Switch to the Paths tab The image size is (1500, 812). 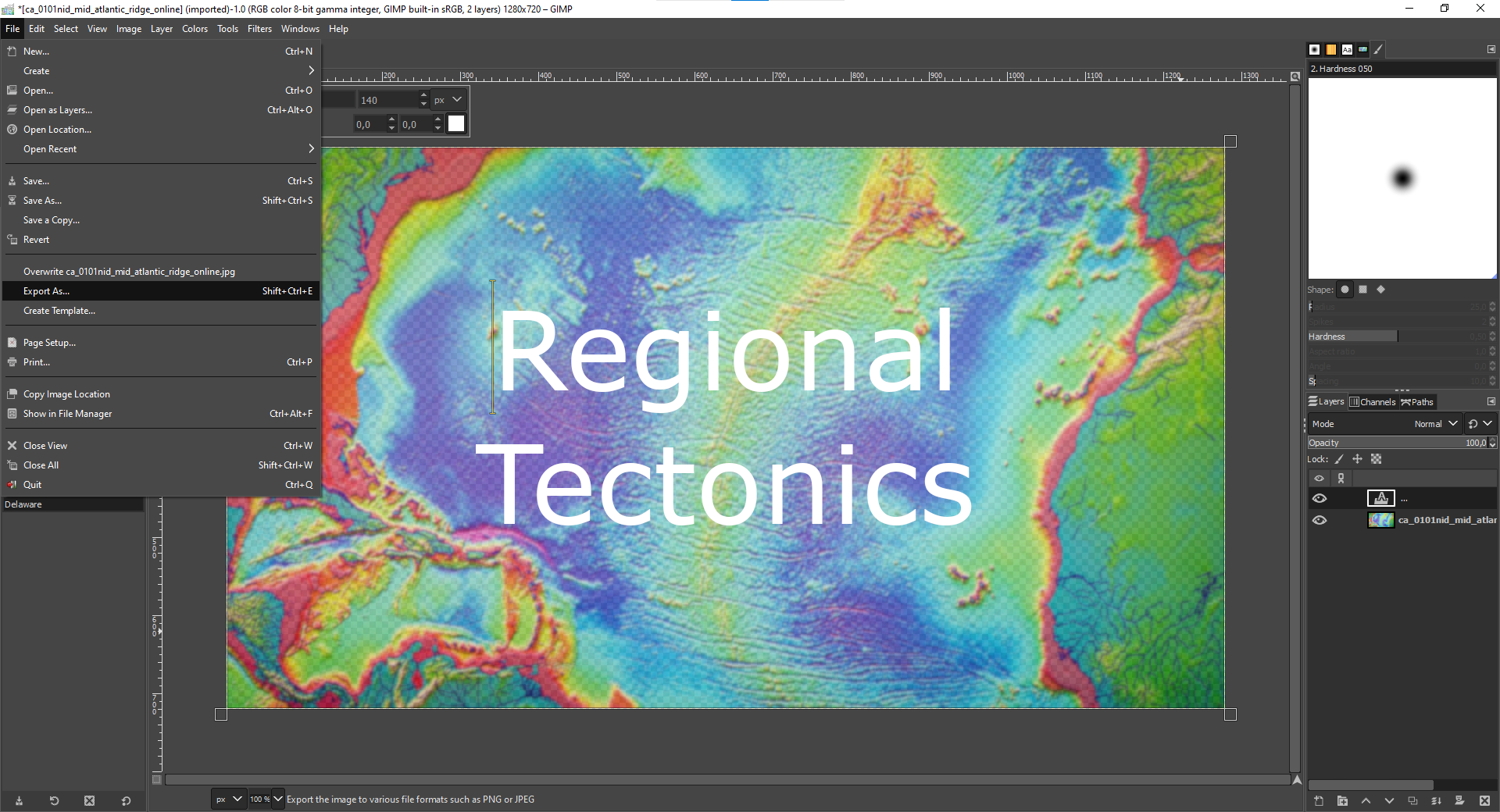[x=1417, y=402]
